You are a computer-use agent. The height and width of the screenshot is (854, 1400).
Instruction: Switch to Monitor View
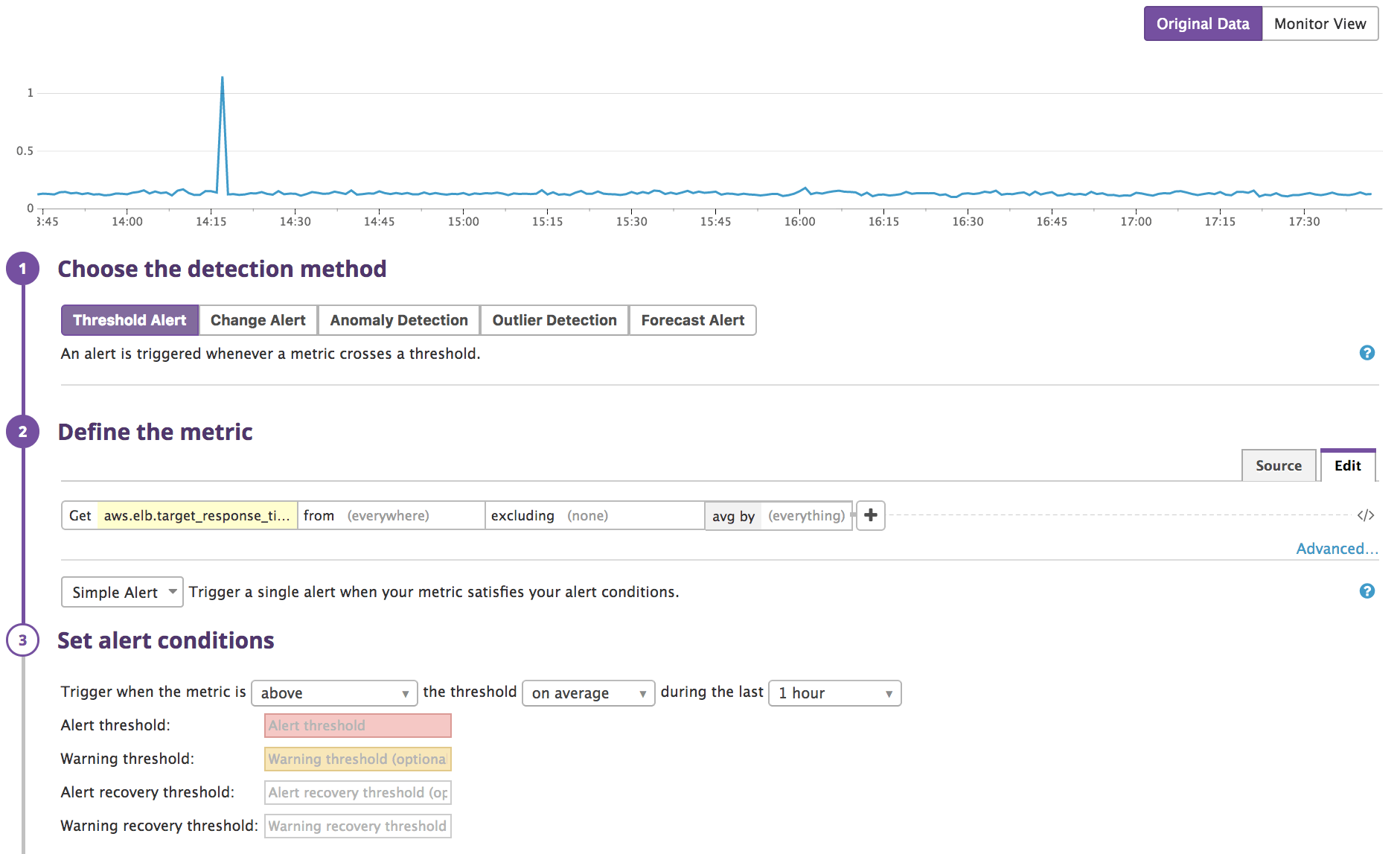[1320, 23]
